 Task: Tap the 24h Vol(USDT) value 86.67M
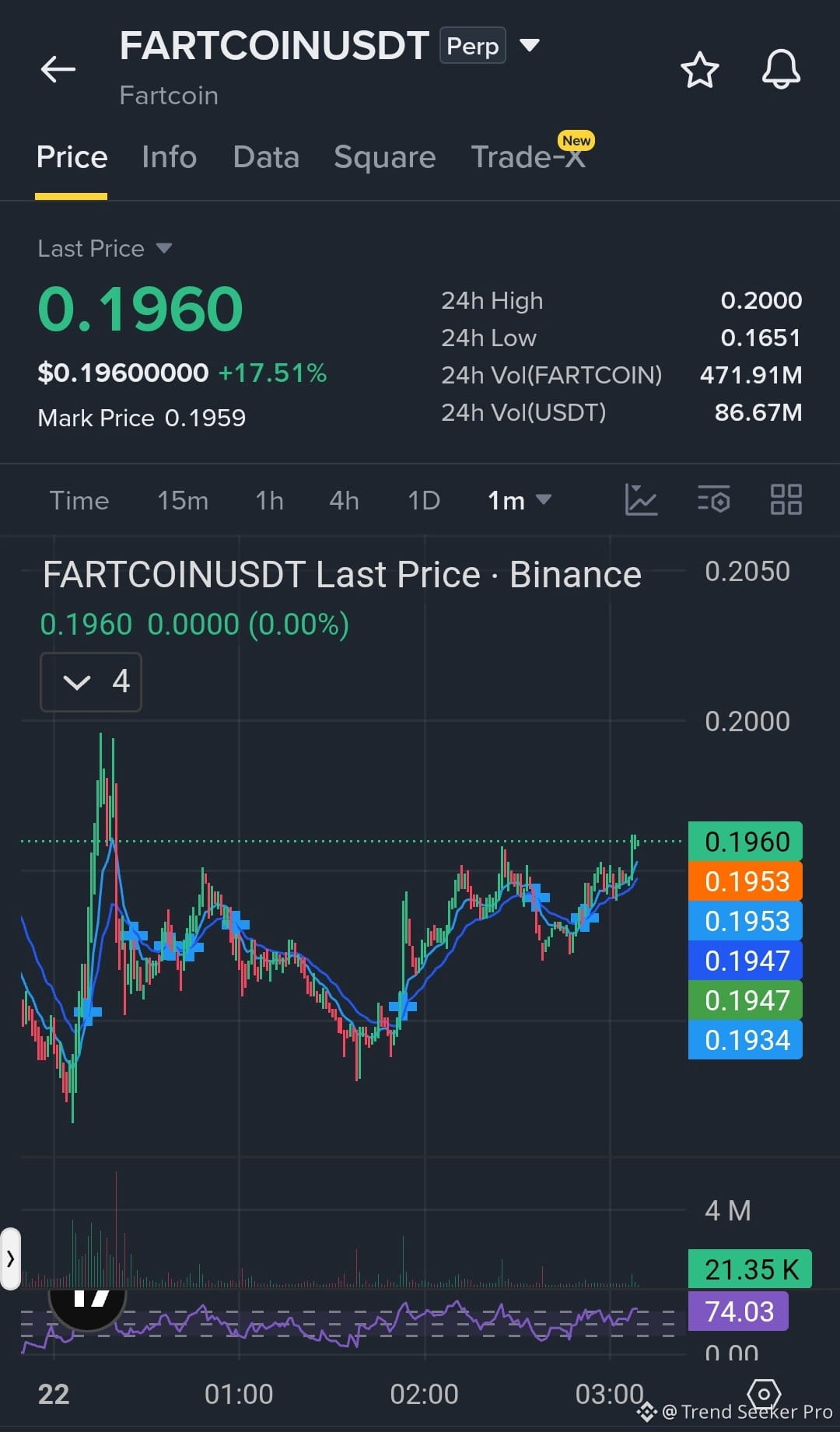point(758,412)
